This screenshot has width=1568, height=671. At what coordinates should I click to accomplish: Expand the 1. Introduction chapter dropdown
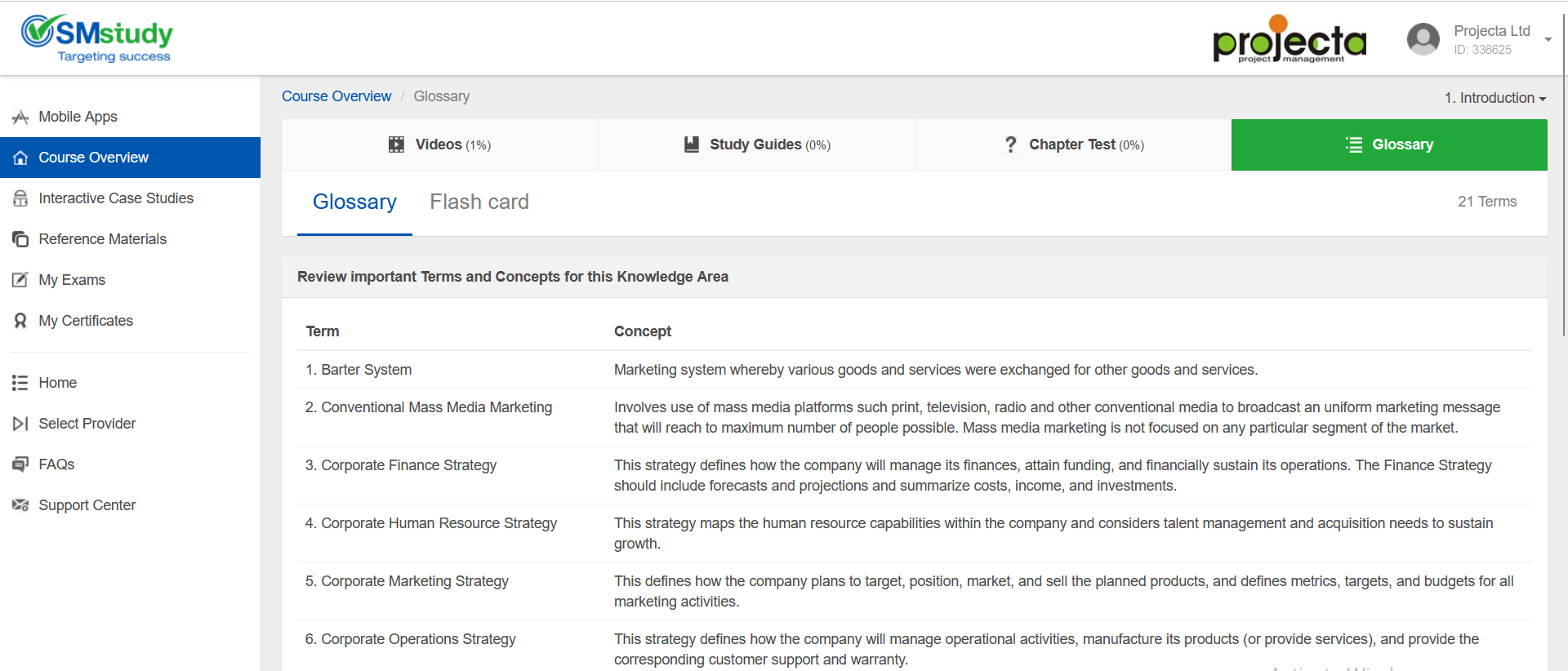click(x=1494, y=98)
